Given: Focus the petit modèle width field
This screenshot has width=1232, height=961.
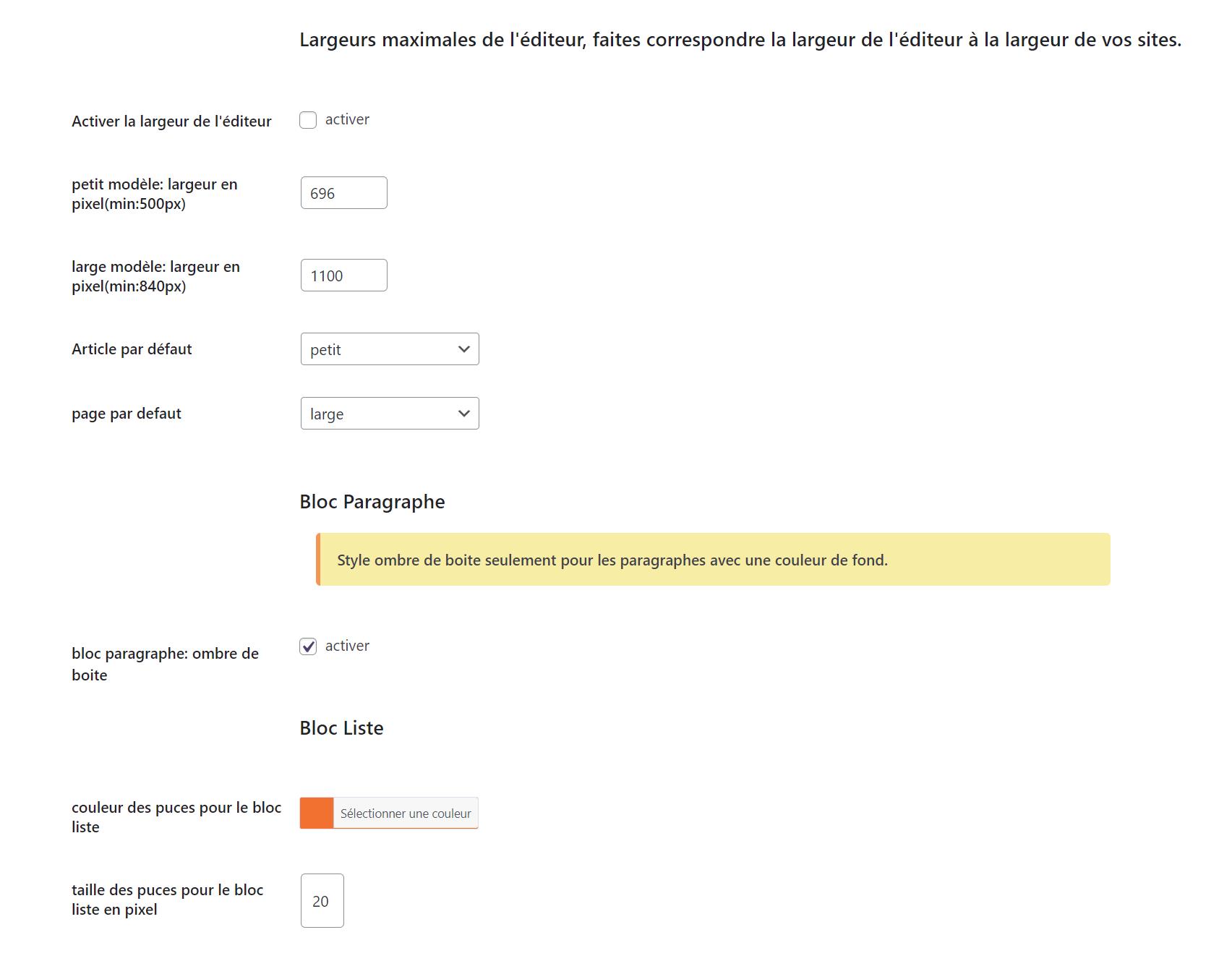Looking at the screenshot, I should pyautogui.click(x=344, y=193).
